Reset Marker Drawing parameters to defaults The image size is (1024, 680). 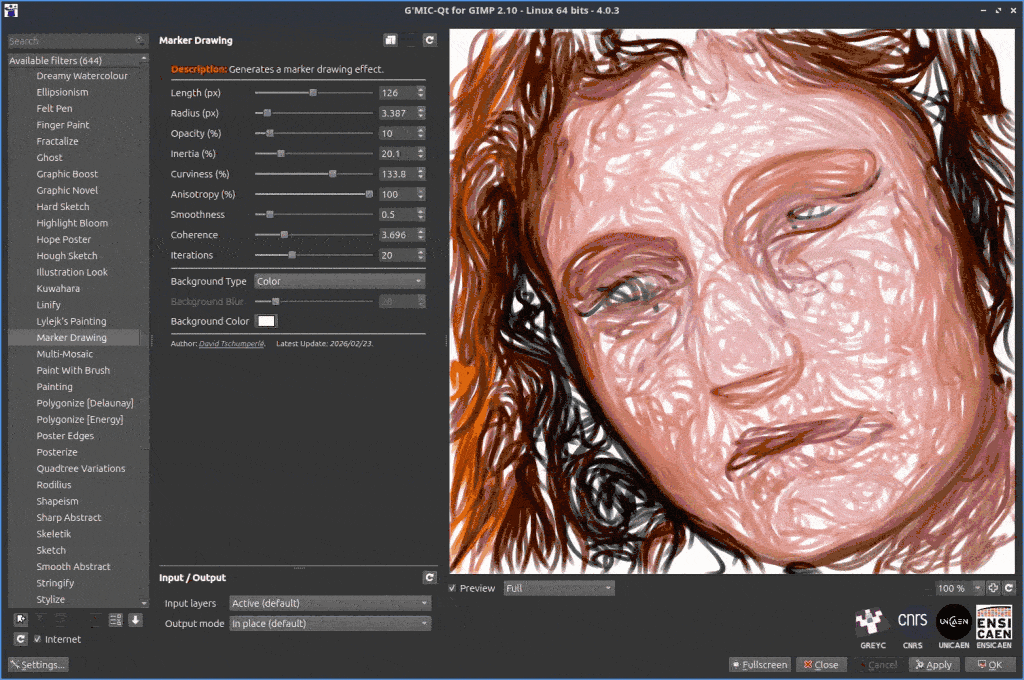click(430, 40)
